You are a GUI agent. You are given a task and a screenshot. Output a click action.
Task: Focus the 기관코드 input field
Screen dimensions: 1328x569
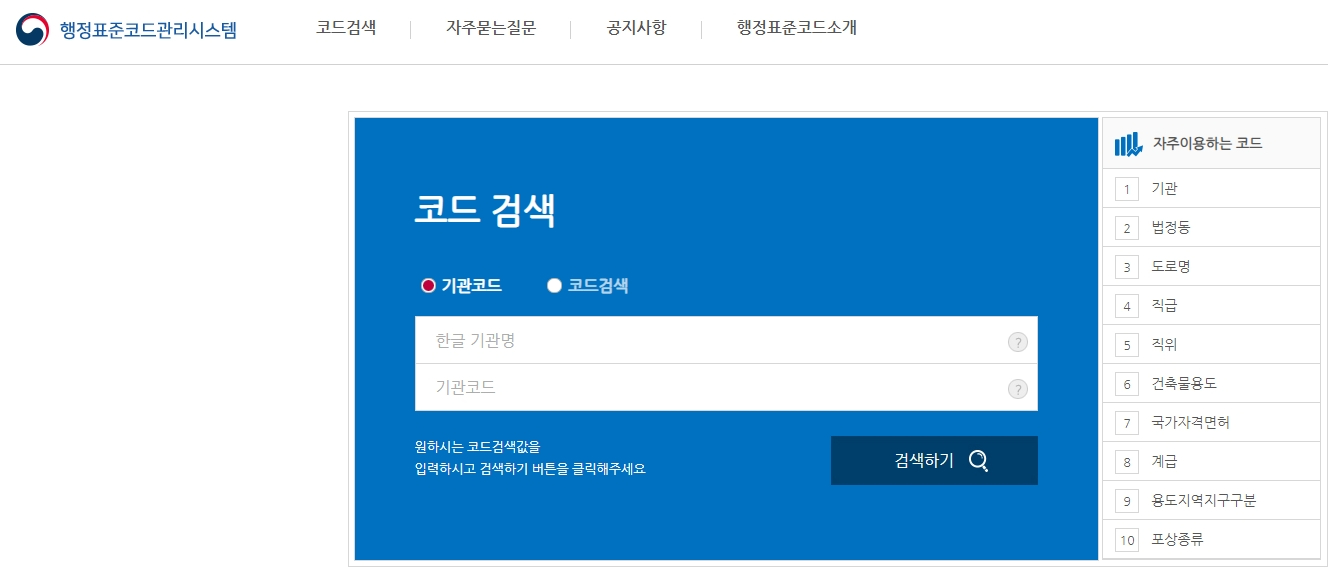click(726, 387)
